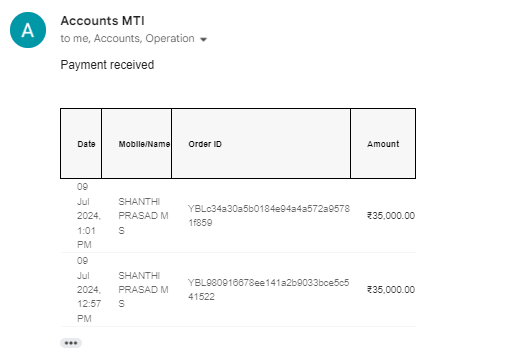The width and height of the screenshot is (519, 364).
Task: Open the Accounts MTI sender name
Action: point(102,21)
